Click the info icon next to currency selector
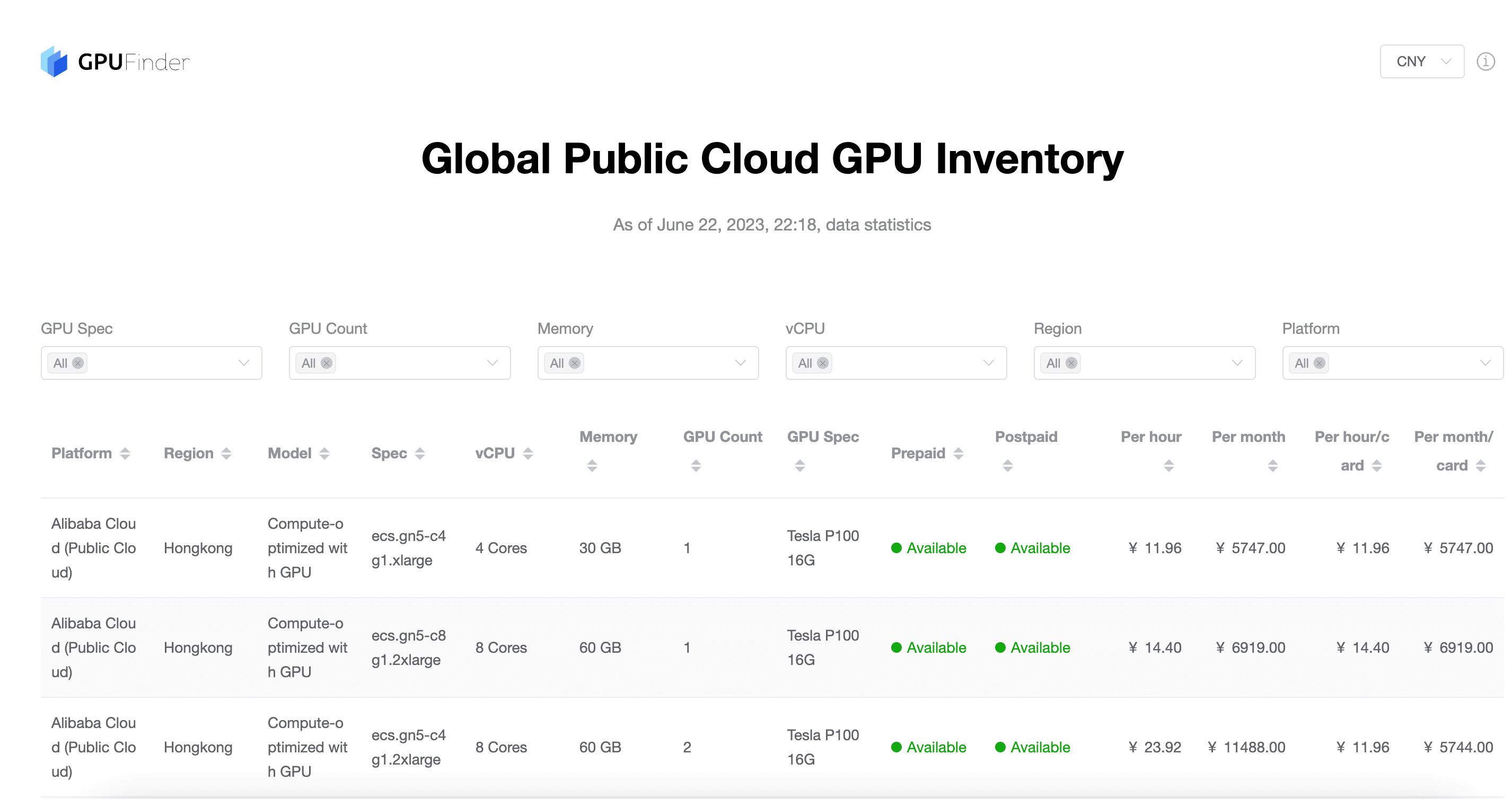1512x799 pixels. coord(1485,60)
